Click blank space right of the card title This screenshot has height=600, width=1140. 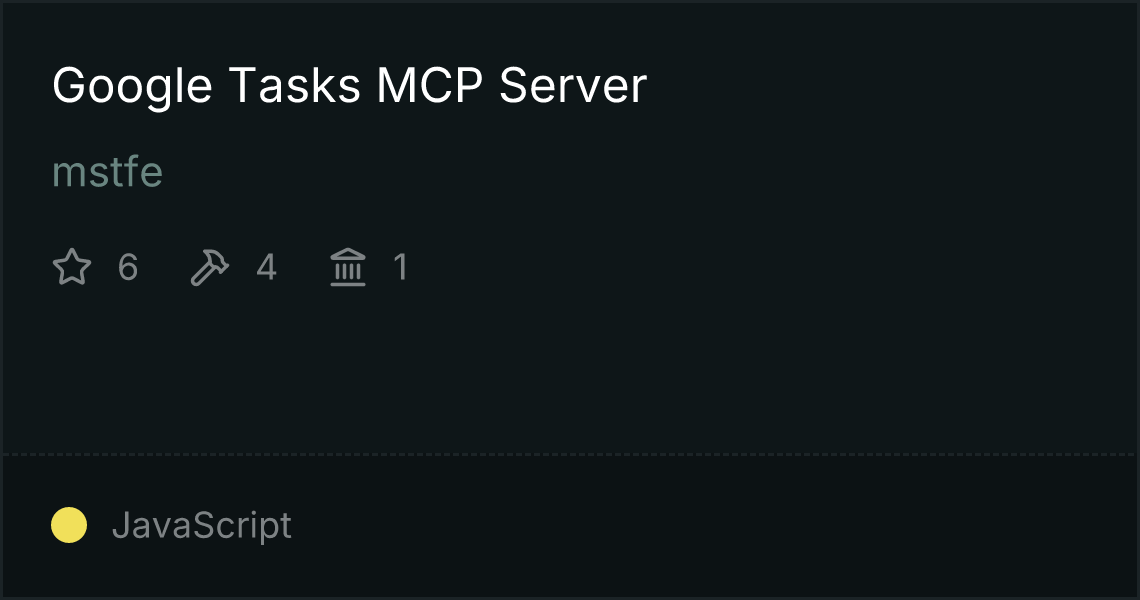[x=887, y=86]
